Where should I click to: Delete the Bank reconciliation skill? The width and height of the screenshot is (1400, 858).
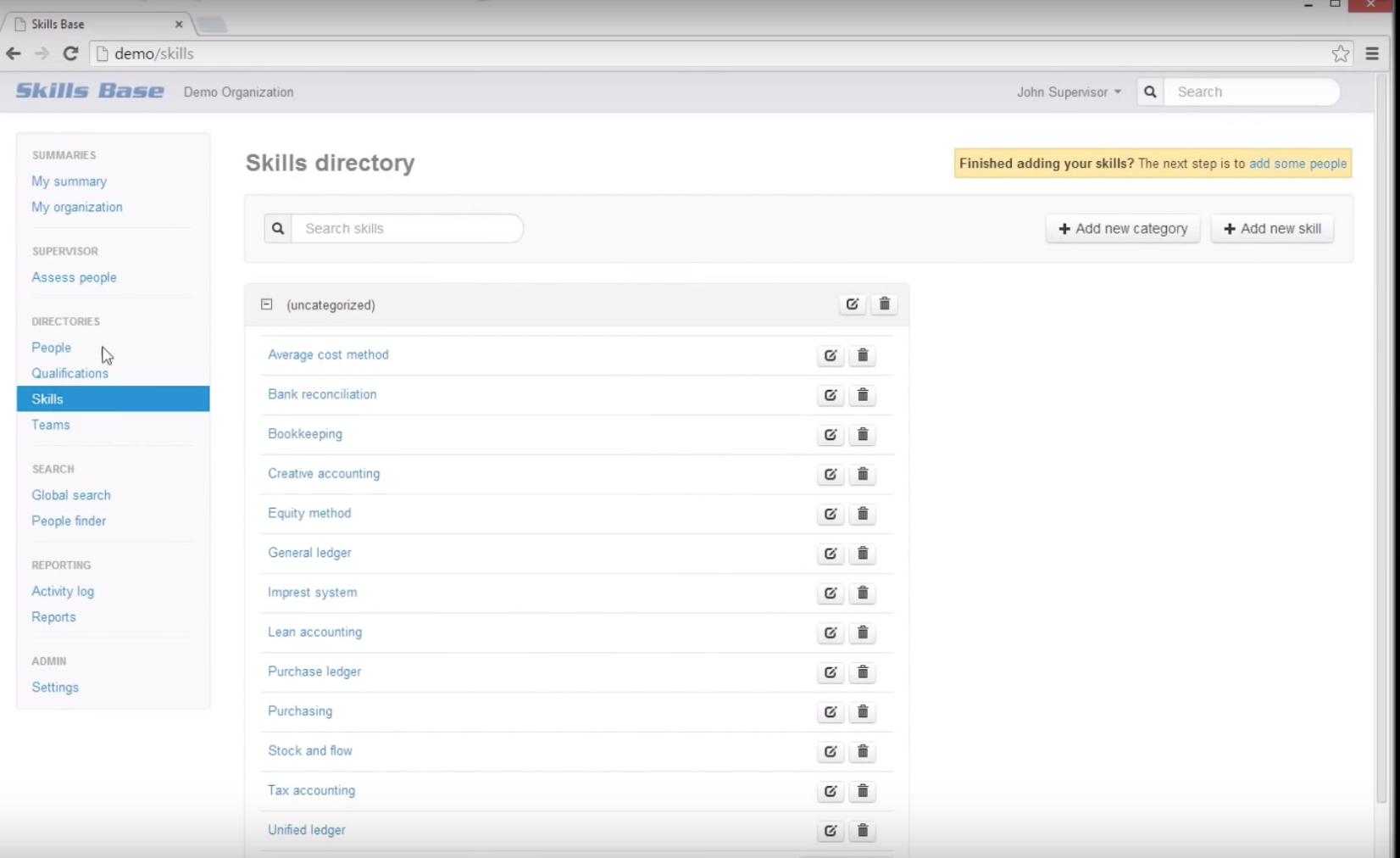(x=863, y=395)
